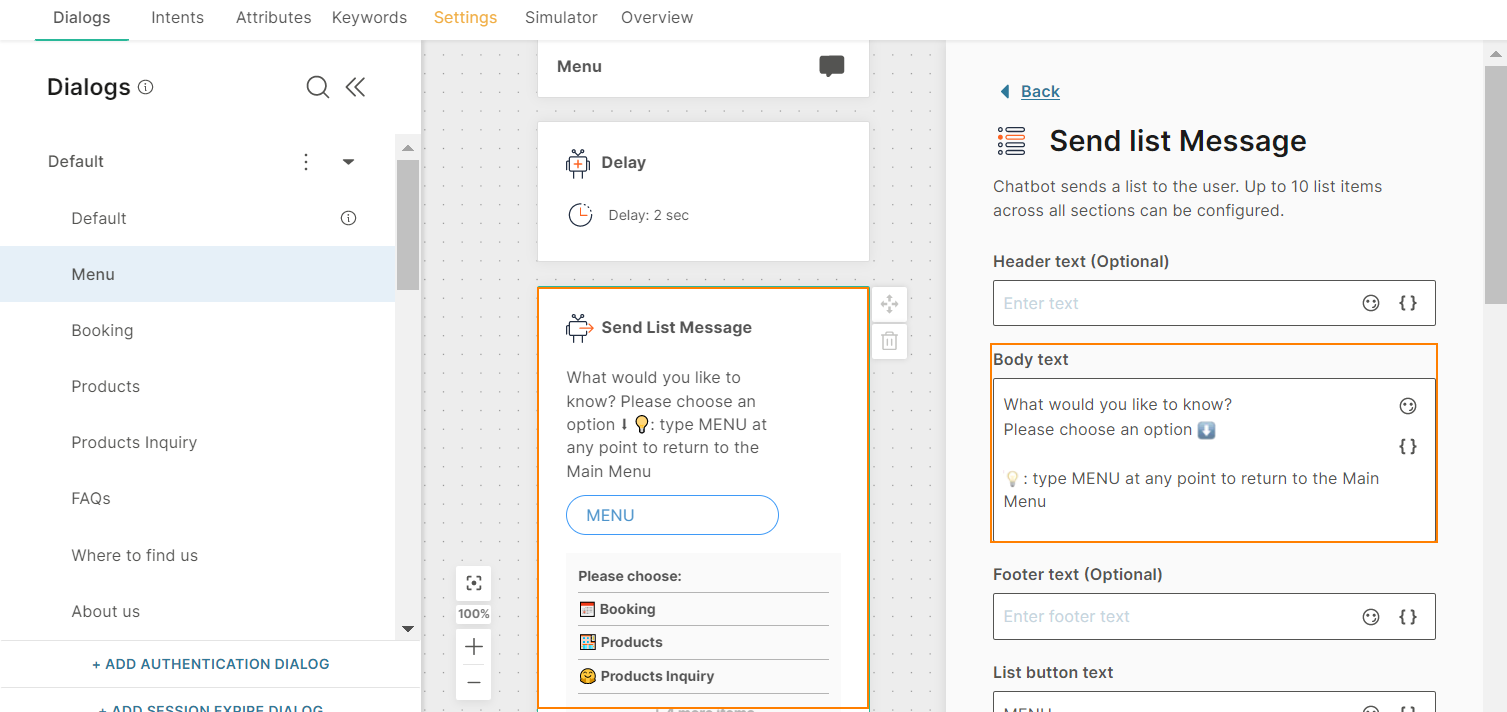Insert an attribute in Body text using {}
The height and width of the screenshot is (712, 1507).
[x=1408, y=446]
